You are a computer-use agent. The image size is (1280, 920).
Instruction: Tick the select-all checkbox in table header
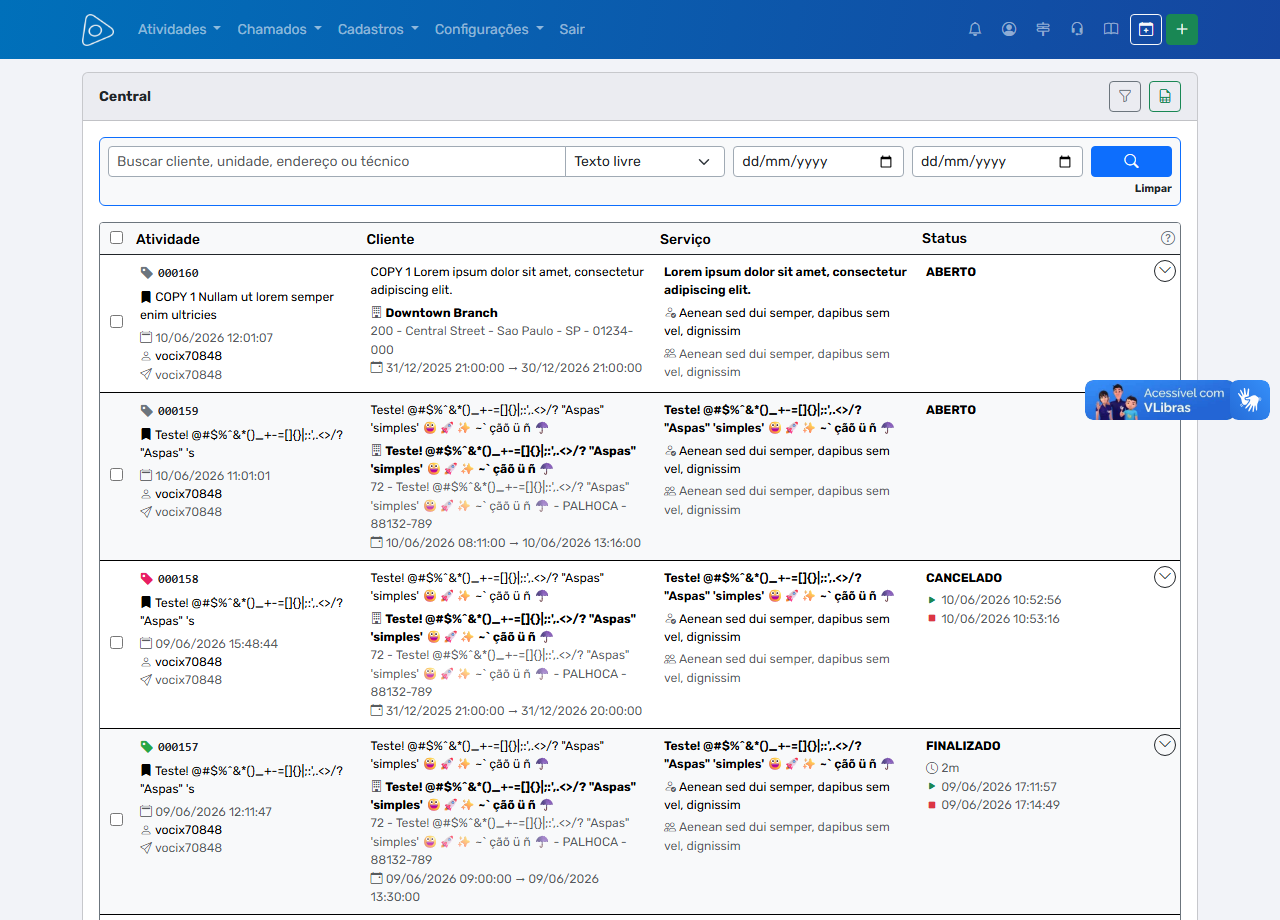[116, 238]
